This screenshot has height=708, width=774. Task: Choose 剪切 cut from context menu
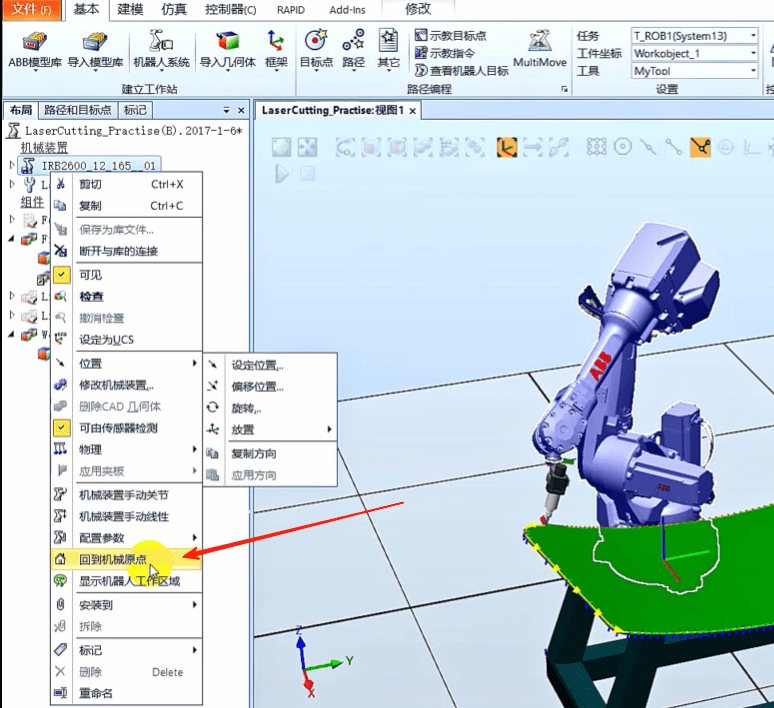click(126, 184)
